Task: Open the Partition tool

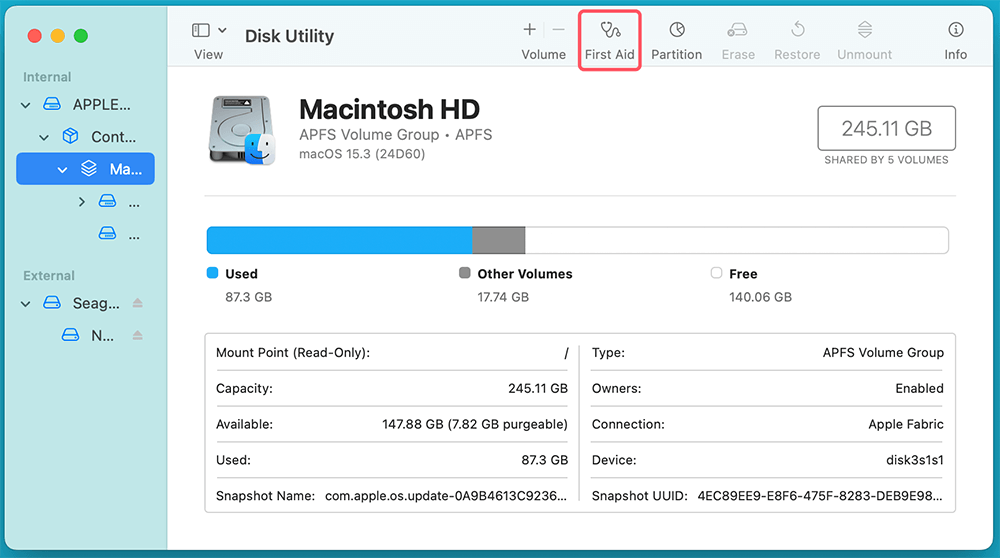Action: (676, 40)
